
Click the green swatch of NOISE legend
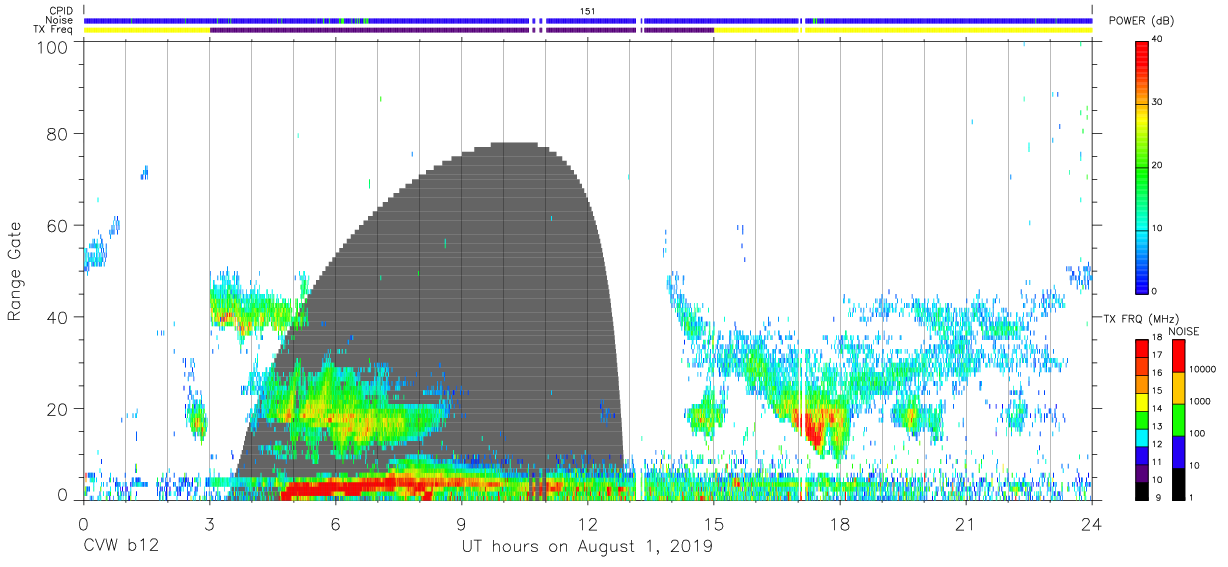[x=1178, y=420]
